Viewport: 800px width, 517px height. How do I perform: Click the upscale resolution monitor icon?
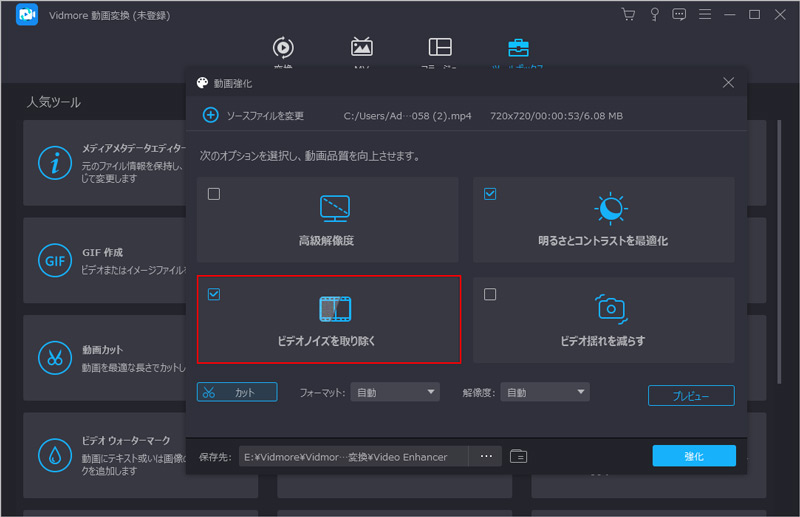(x=335, y=208)
